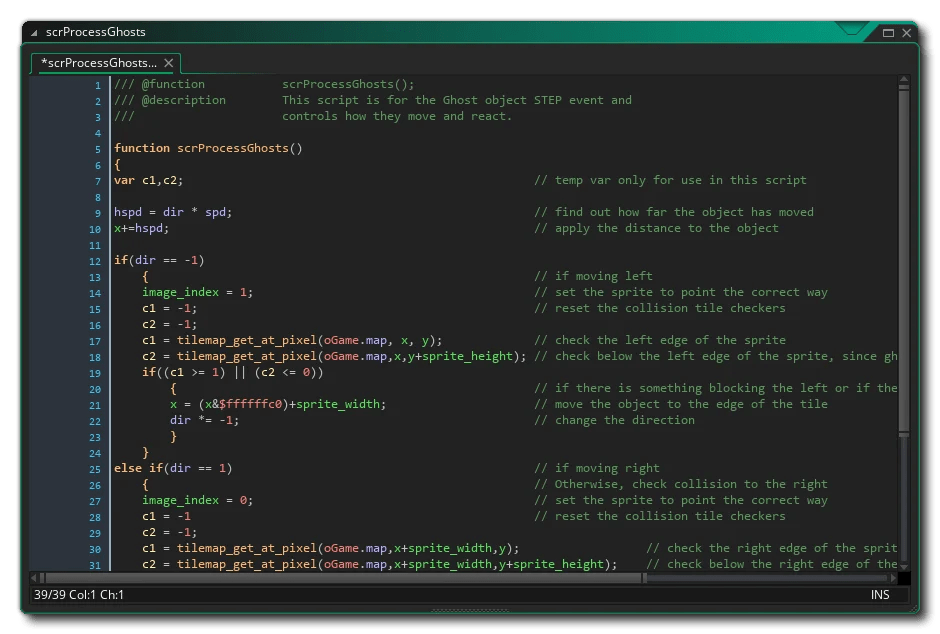Screen dimensions: 940x634
Task: Click the '@function' doc tag
Action: tap(173, 84)
